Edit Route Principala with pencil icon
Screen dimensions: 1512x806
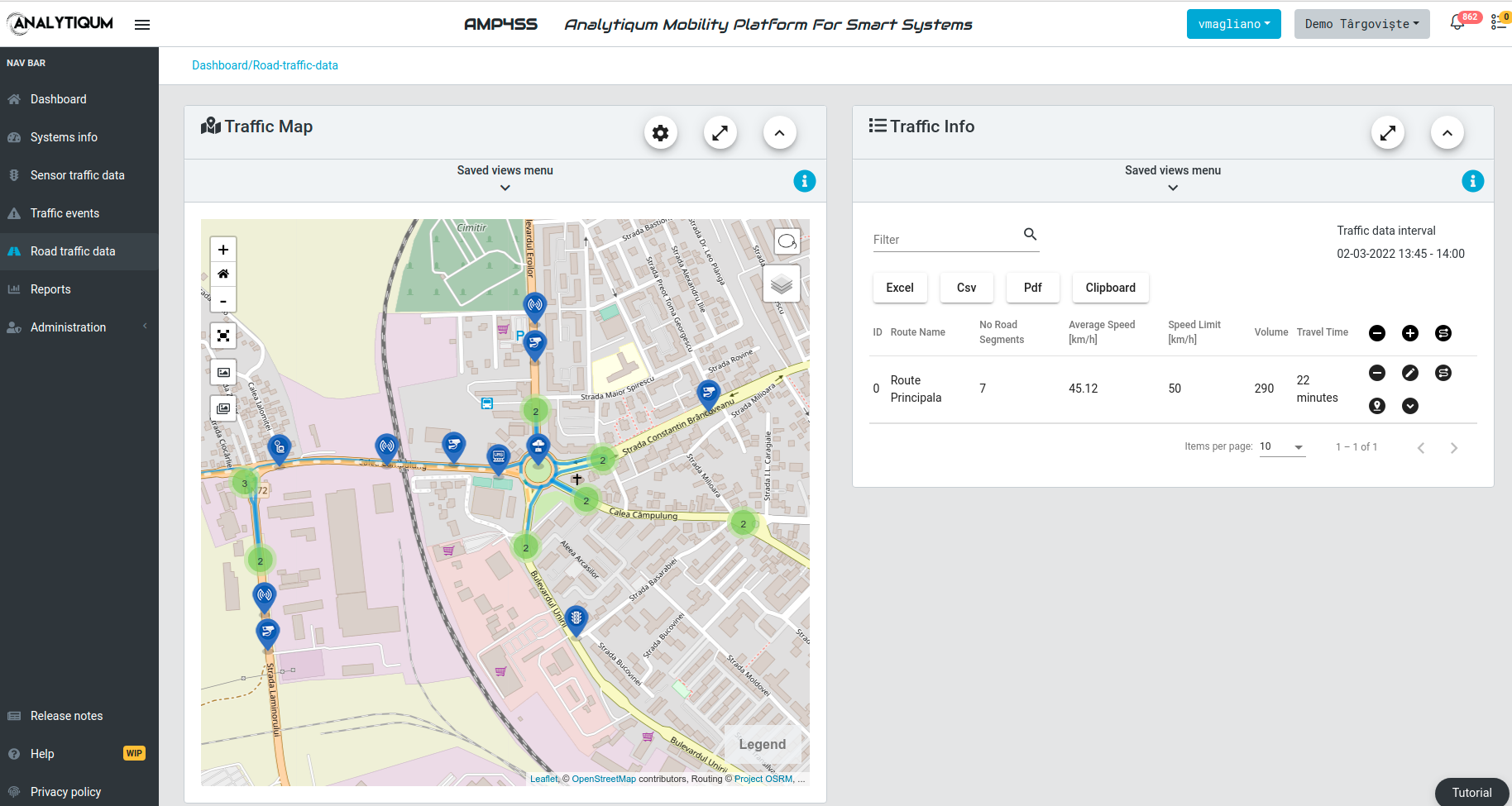click(x=1409, y=373)
